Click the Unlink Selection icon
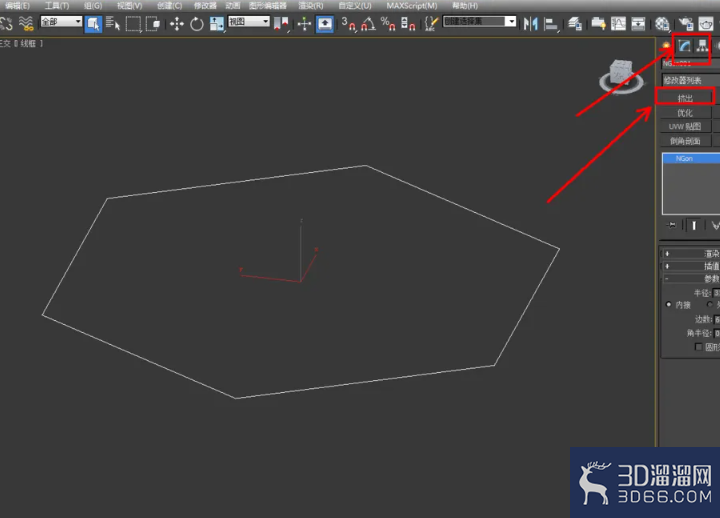Viewport: 720px width, 518px height. click(x=6, y=23)
